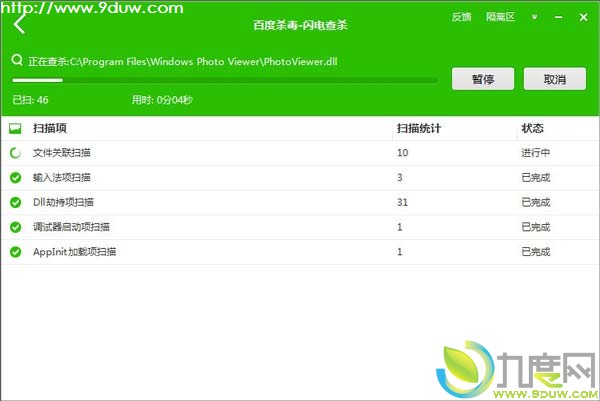Viewport: 600px width, 401px height.
Task: Select the 调试器启动项扫描 row text
Action: (x=72, y=227)
